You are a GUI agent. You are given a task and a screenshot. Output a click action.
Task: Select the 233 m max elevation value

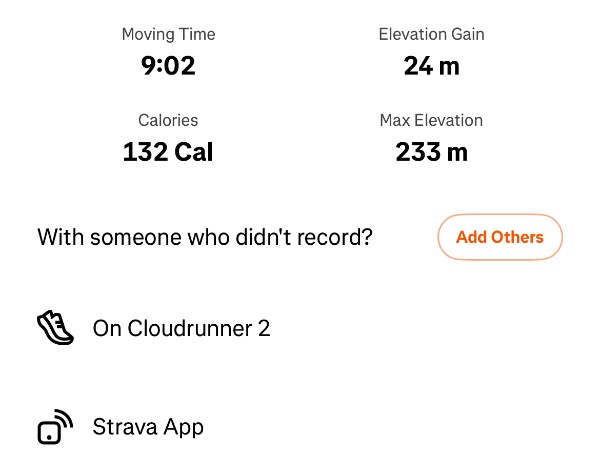(x=431, y=152)
